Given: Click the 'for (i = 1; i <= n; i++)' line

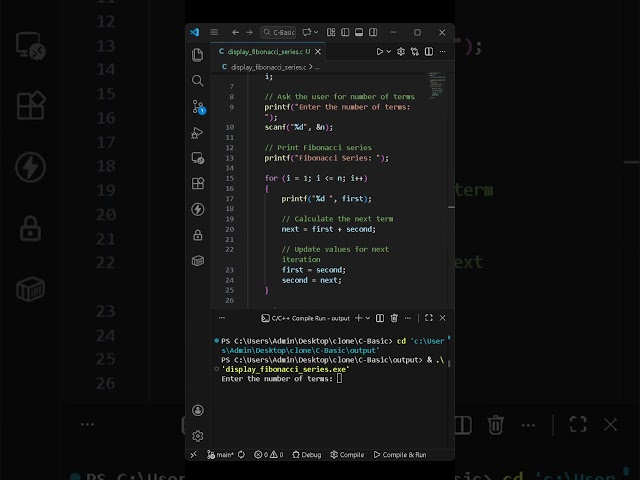Looking at the screenshot, I should coord(316,178).
